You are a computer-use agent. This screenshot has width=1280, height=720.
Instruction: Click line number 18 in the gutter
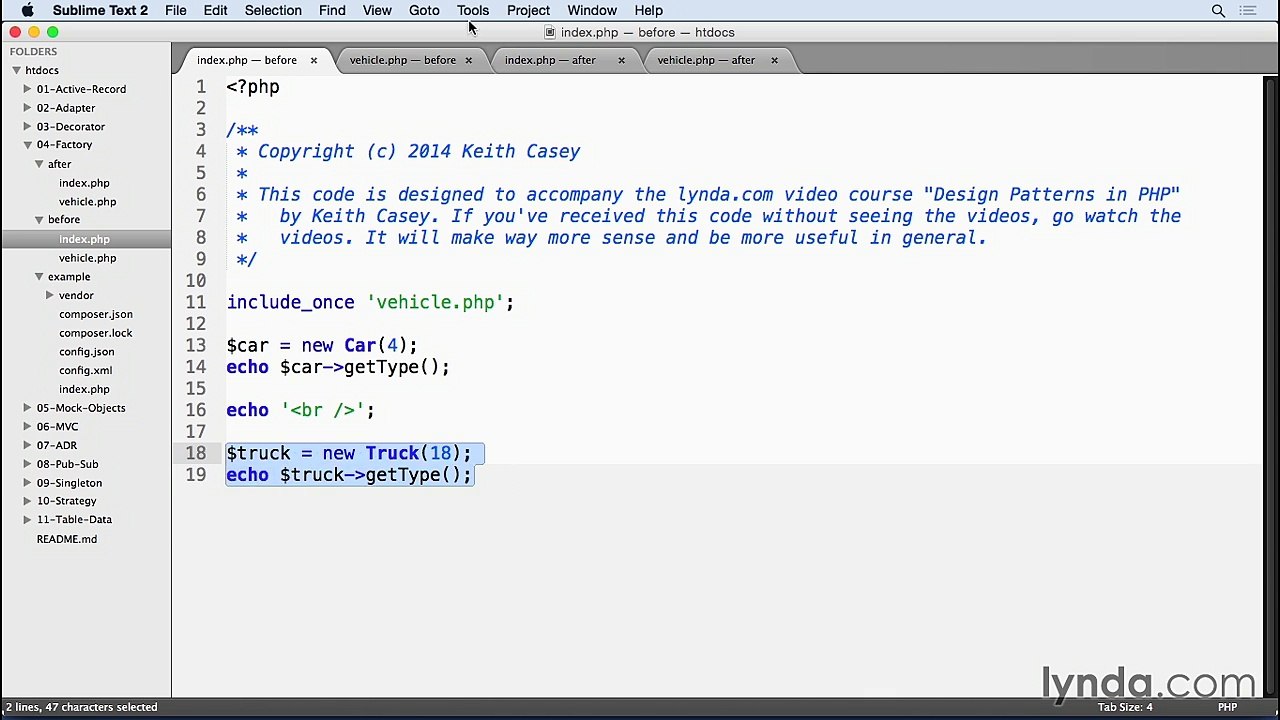tap(195, 453)
